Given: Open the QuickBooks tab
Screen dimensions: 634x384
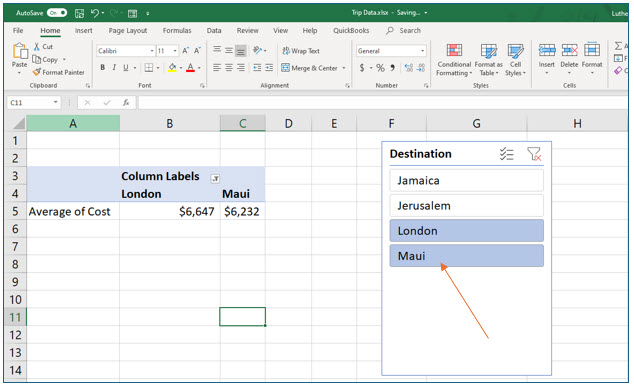Looking at the screenshot, I should click(351, 30).
